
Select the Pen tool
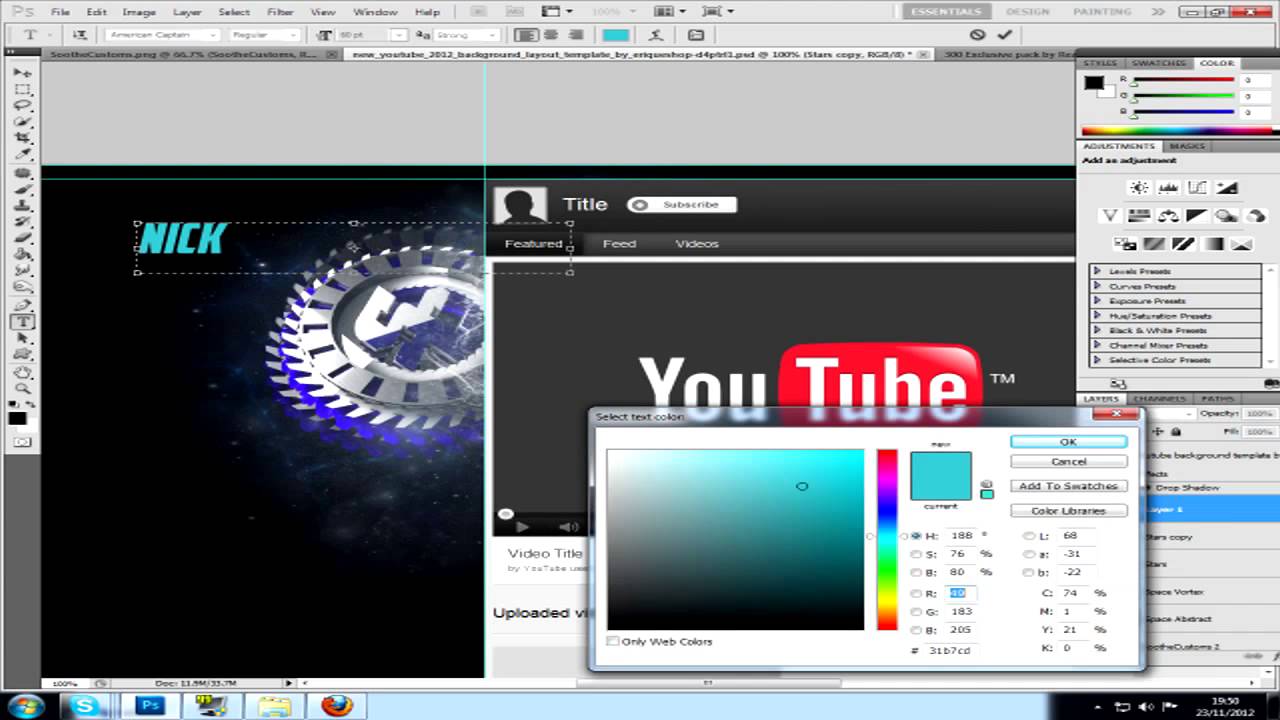coord(22,305)
